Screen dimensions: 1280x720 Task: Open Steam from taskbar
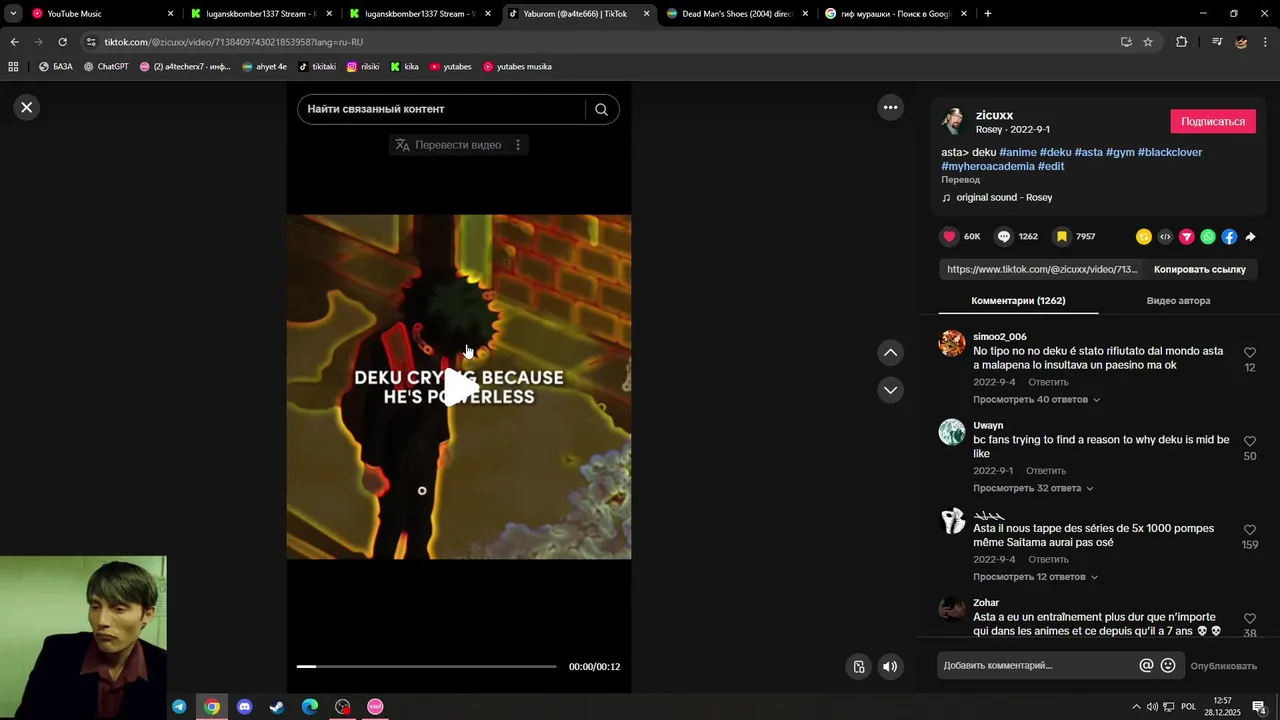[x=277, y=707]
